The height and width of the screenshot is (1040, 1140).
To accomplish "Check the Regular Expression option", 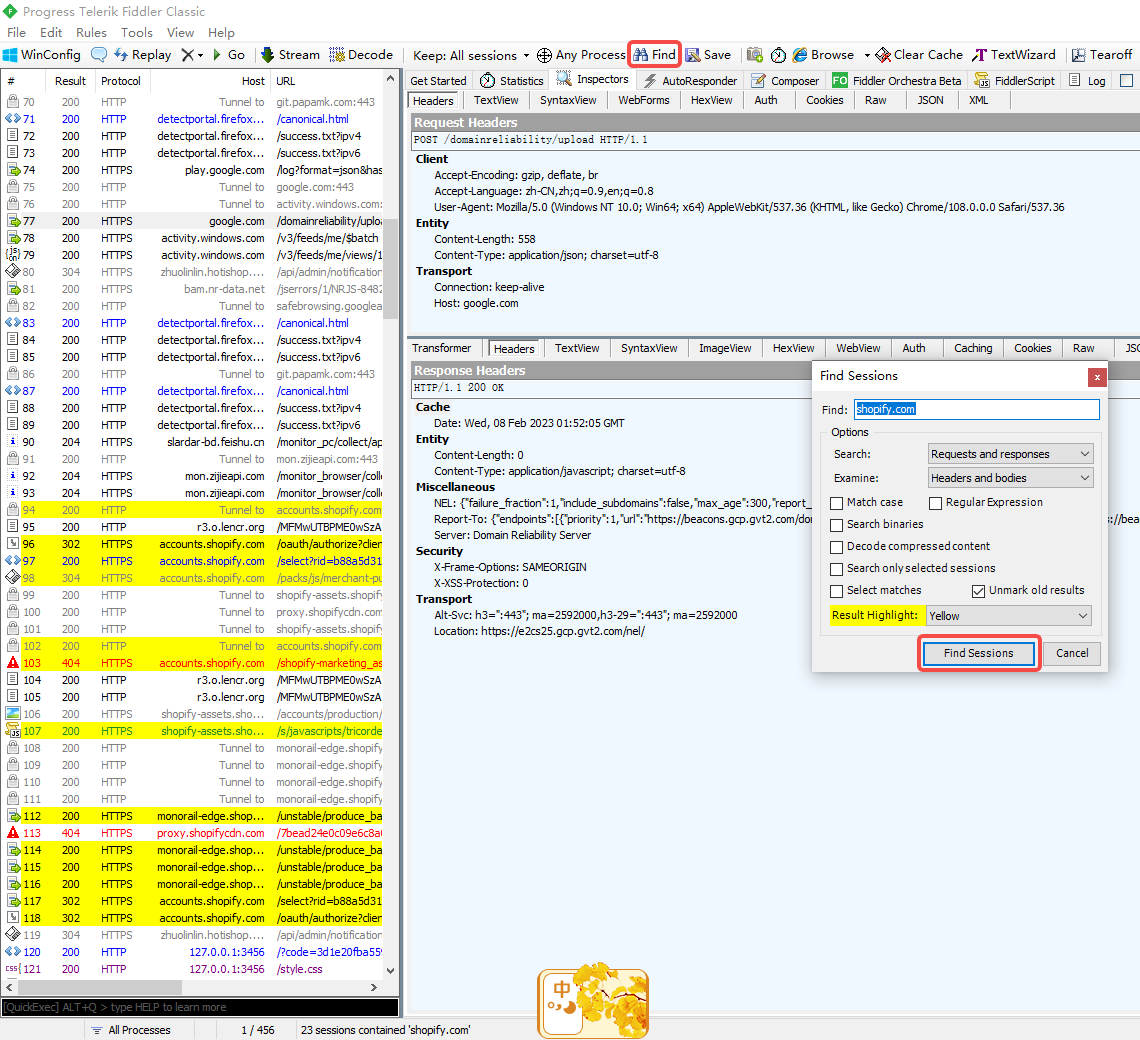I will pyautogui.click(x=936, y=503).
